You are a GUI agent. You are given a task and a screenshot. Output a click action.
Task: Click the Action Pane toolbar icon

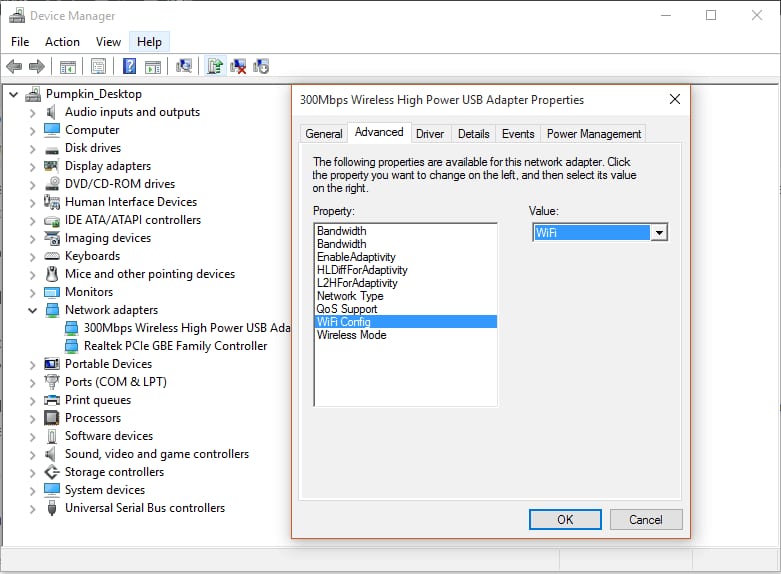coord(153,66)
